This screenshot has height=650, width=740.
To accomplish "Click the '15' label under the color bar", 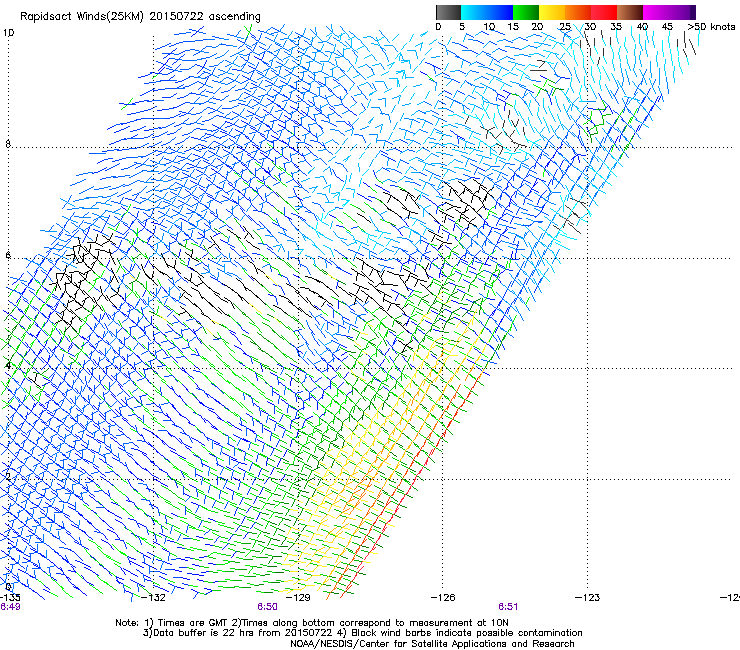I will [513, 27].
